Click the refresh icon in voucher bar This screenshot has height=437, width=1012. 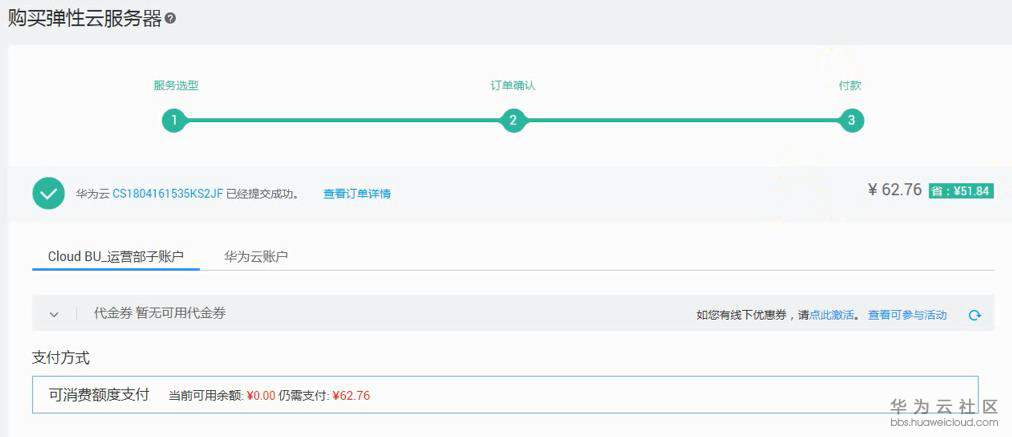(974, 315)
